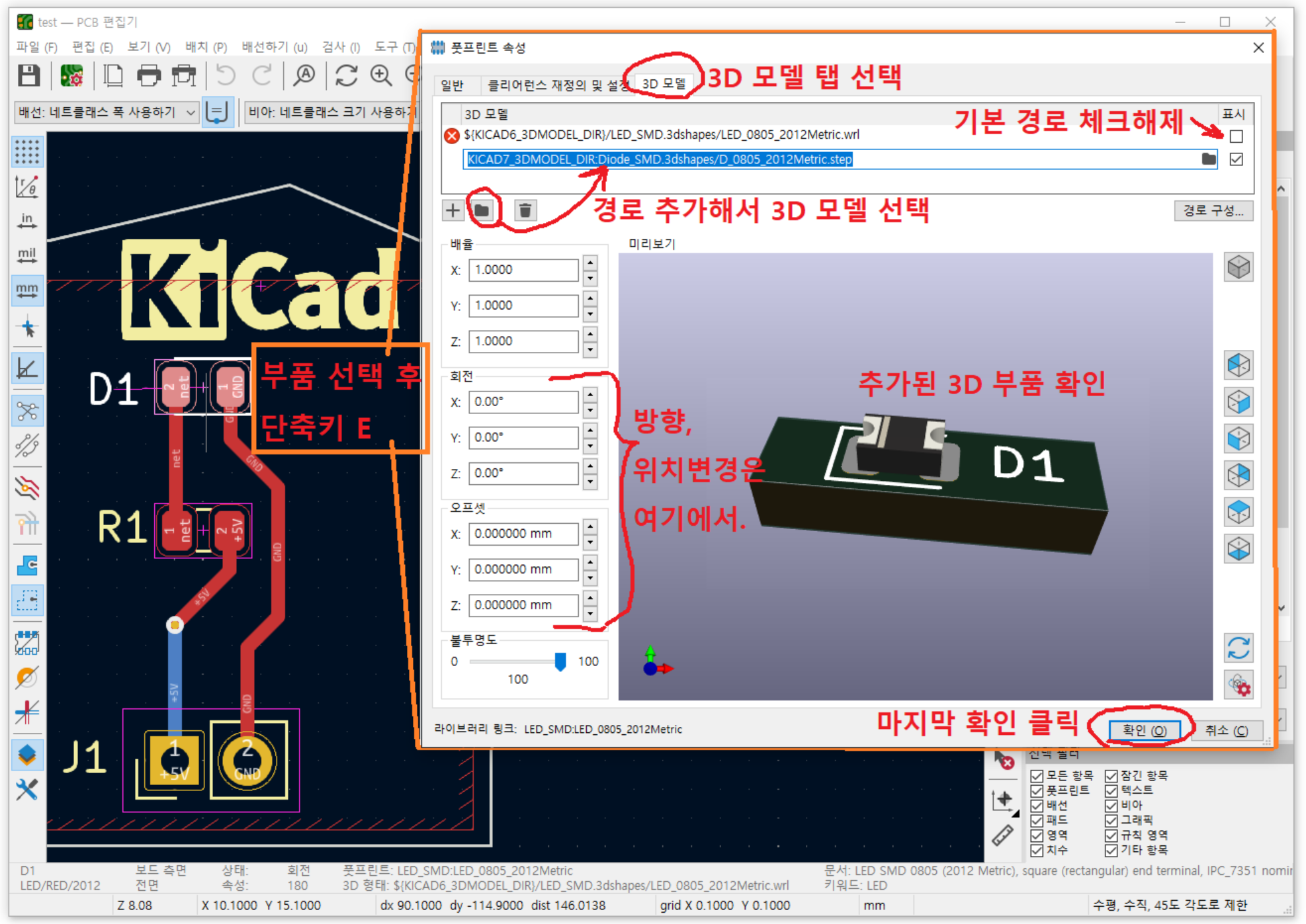
Task: Select the mil unit icon
Action: tap(27, 255)
